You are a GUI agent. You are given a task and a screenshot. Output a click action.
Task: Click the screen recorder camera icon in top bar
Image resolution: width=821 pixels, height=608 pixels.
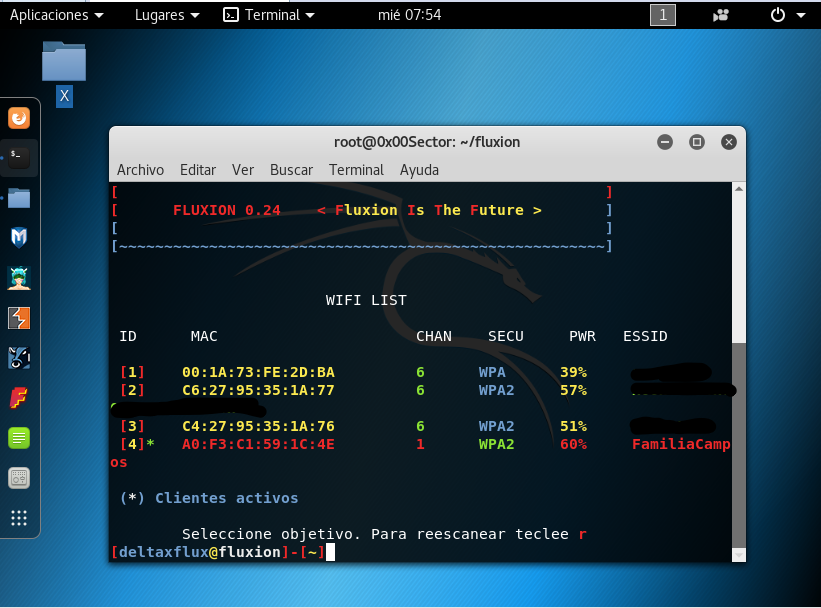click(721, 15)
